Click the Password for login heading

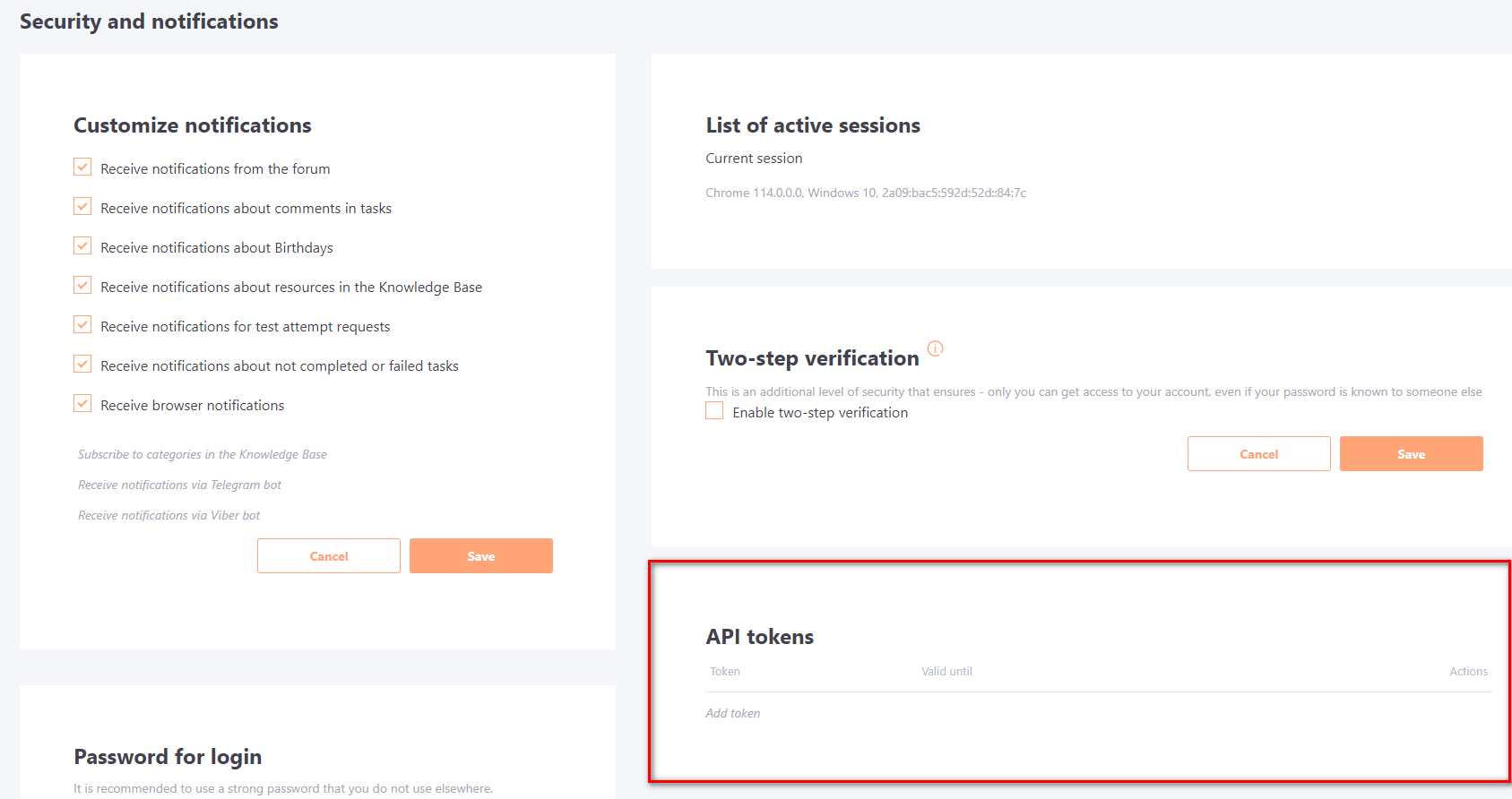[x=168, y=757]
